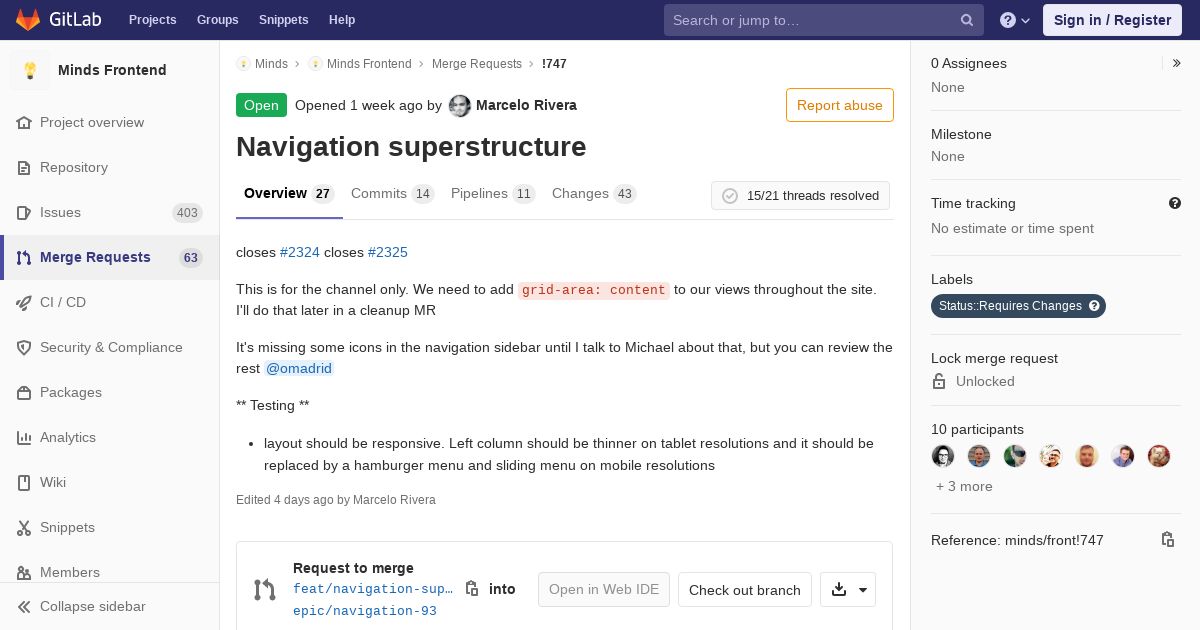Viewport: 1200px width, 630px height.
Task: Copy the source branch name icon
Action: [x=472, y=589]
